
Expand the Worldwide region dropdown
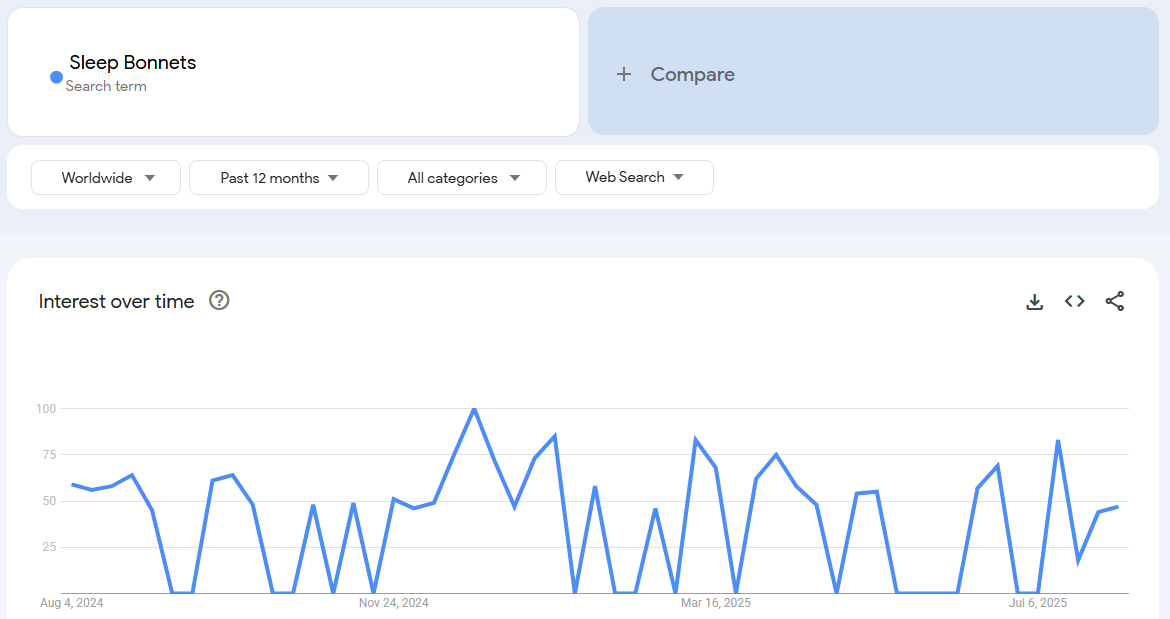[106, 178]
